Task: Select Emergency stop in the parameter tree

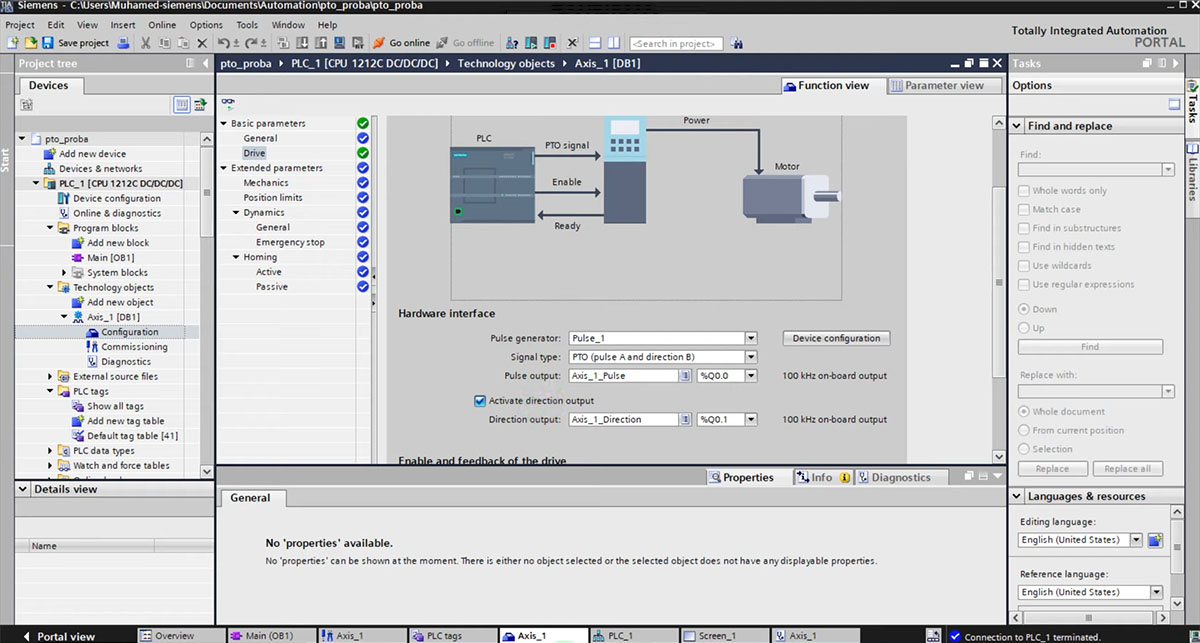Action: (x=290, y=242)
